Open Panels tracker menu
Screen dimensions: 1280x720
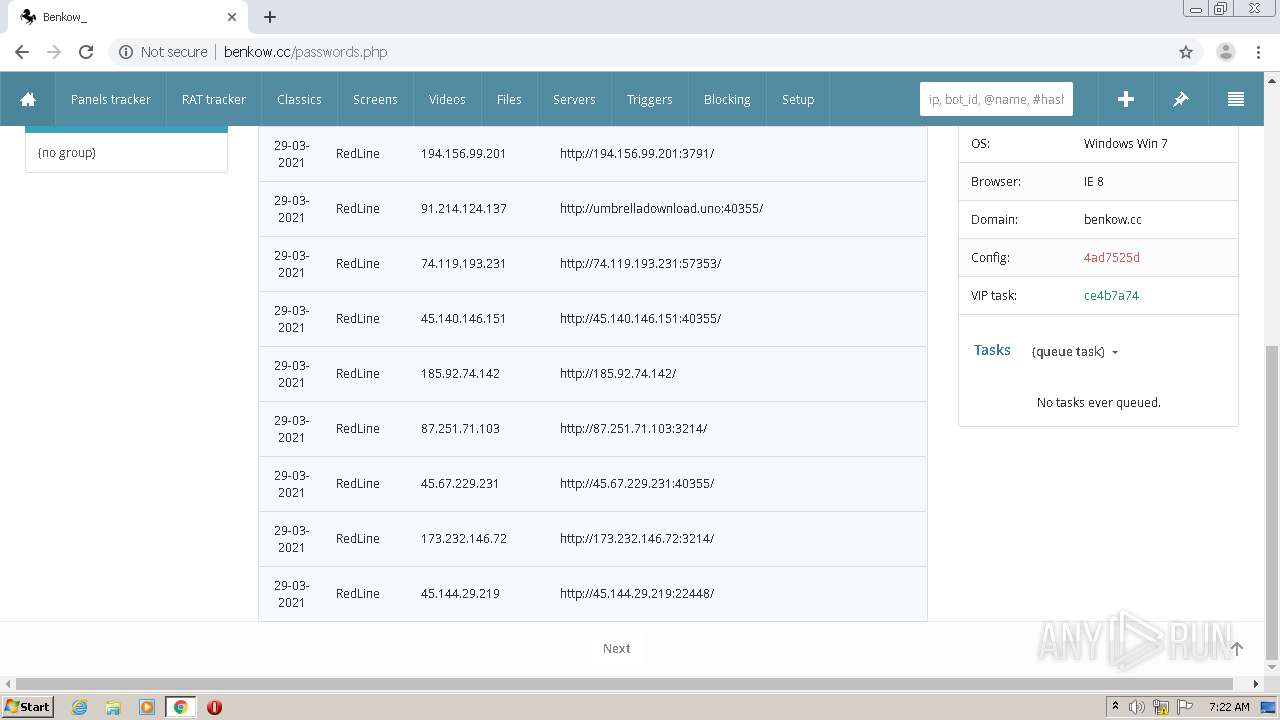pos(111,99)
